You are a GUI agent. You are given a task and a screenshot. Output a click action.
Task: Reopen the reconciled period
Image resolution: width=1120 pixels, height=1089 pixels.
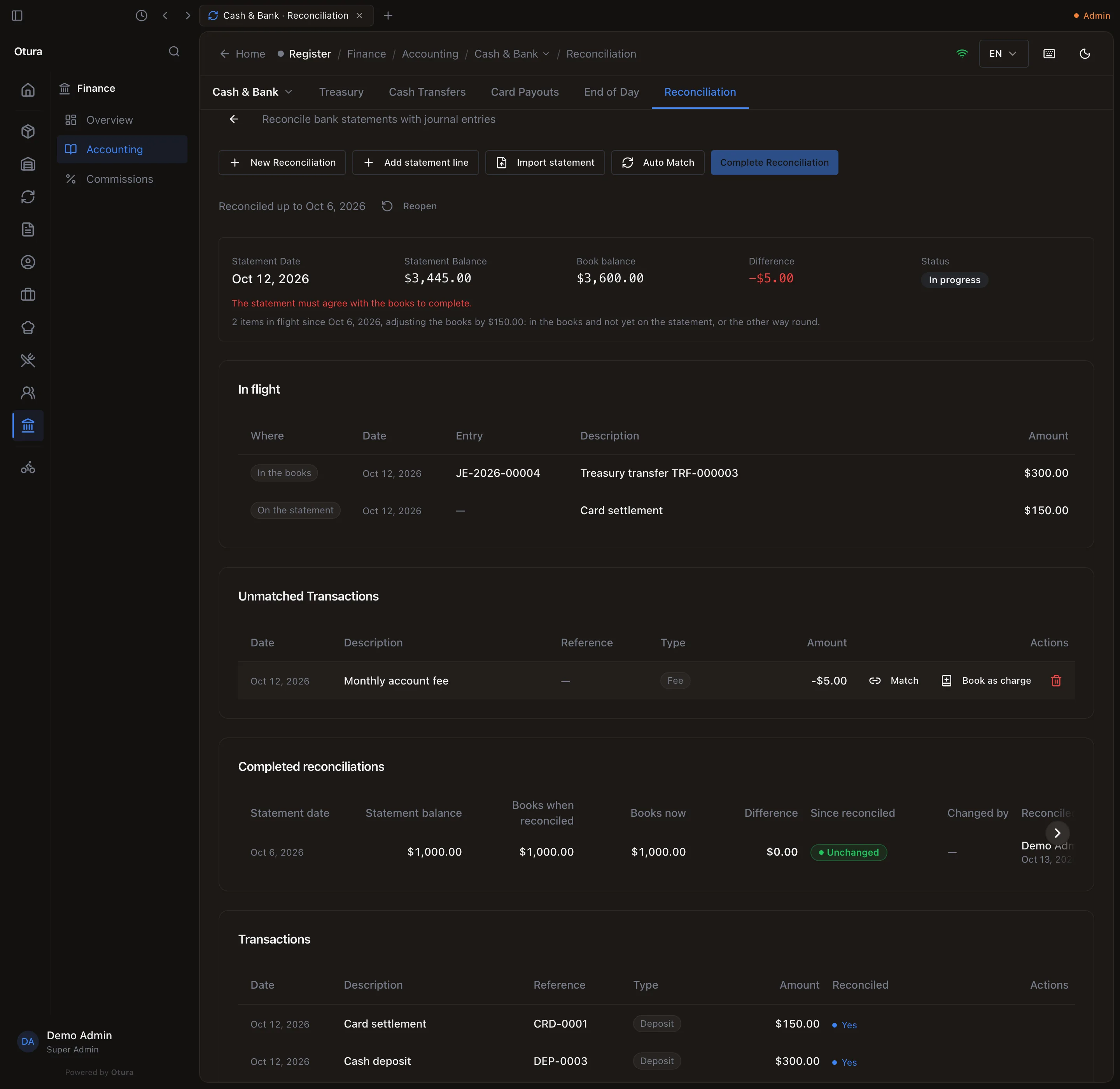click(409, 206)
